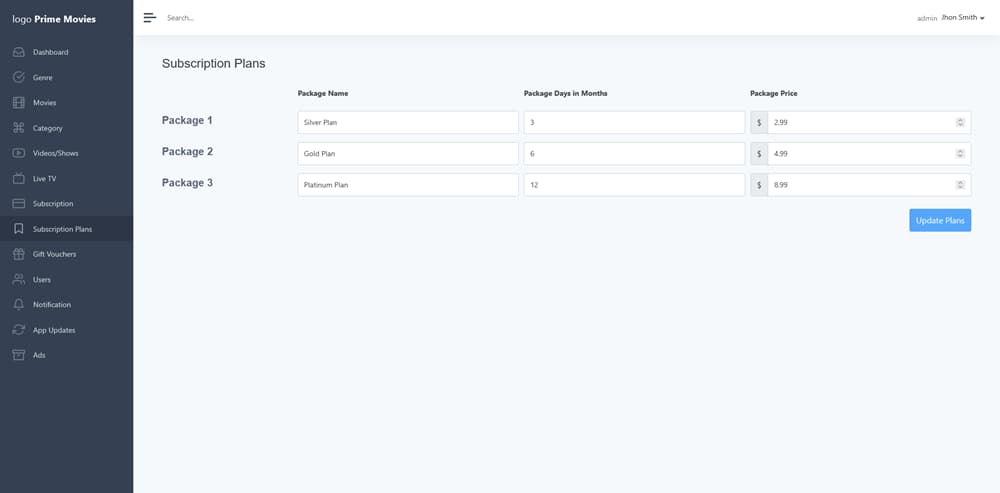Adjust the Package 3 price stepper
Image resolution: width=1000 pixels, height=493 pixels.
click(960, 185)
